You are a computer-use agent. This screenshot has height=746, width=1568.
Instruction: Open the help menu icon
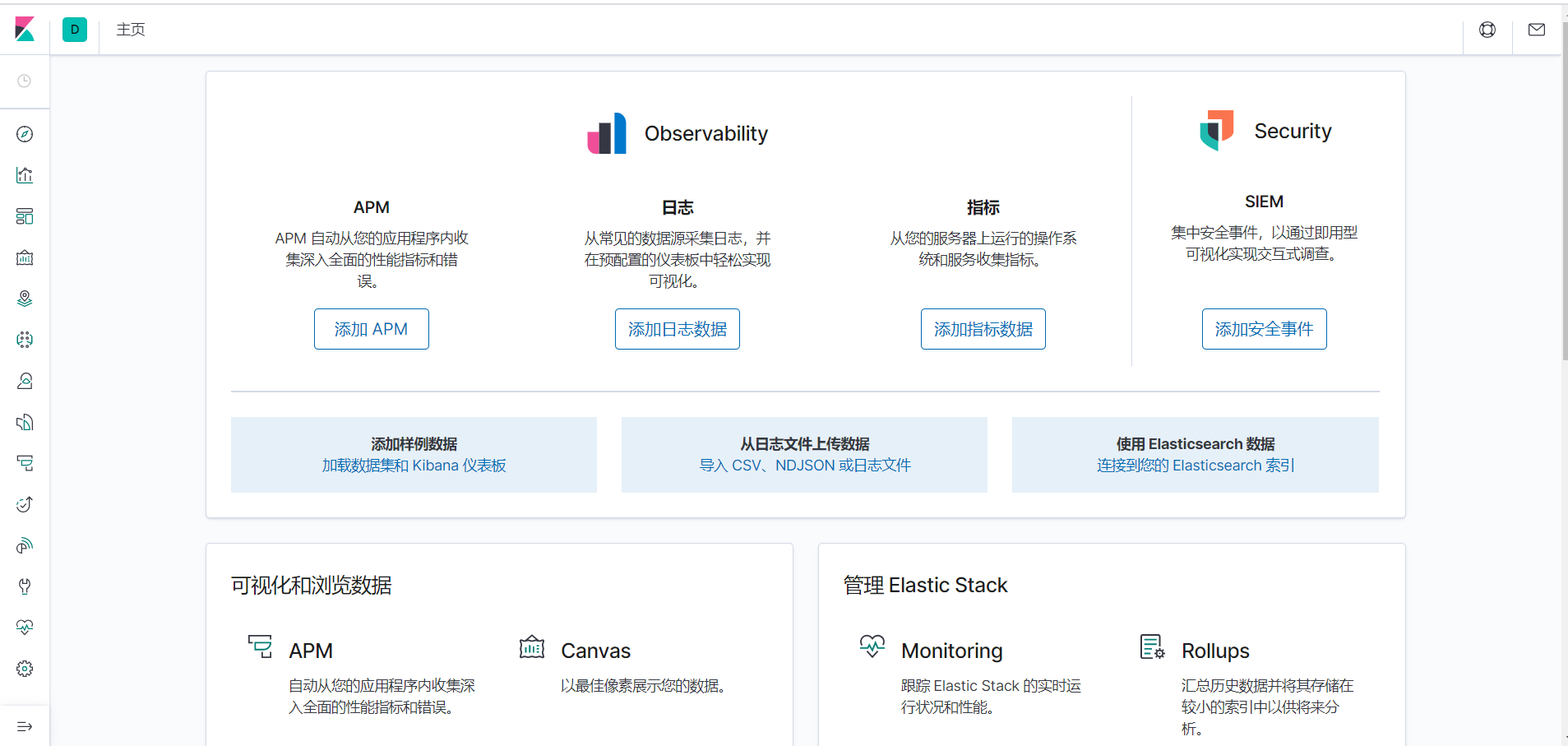point(1487,30)
